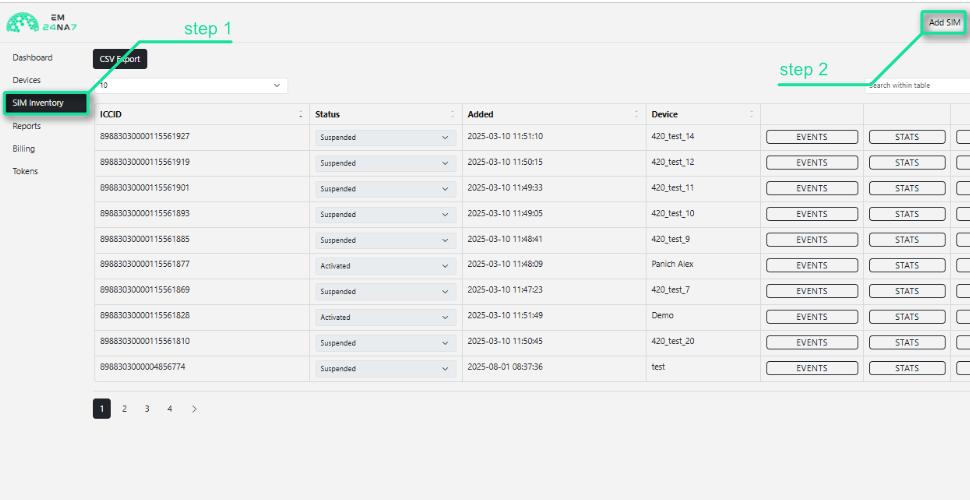Image resolution: width=970 pixels, height=500 pixels.
Task: Go to pagination page 3
Action: pos(147,409)
